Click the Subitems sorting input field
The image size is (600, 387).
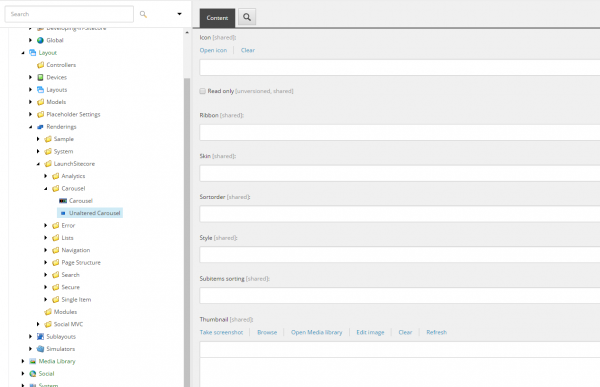click(x=399, y=296)
